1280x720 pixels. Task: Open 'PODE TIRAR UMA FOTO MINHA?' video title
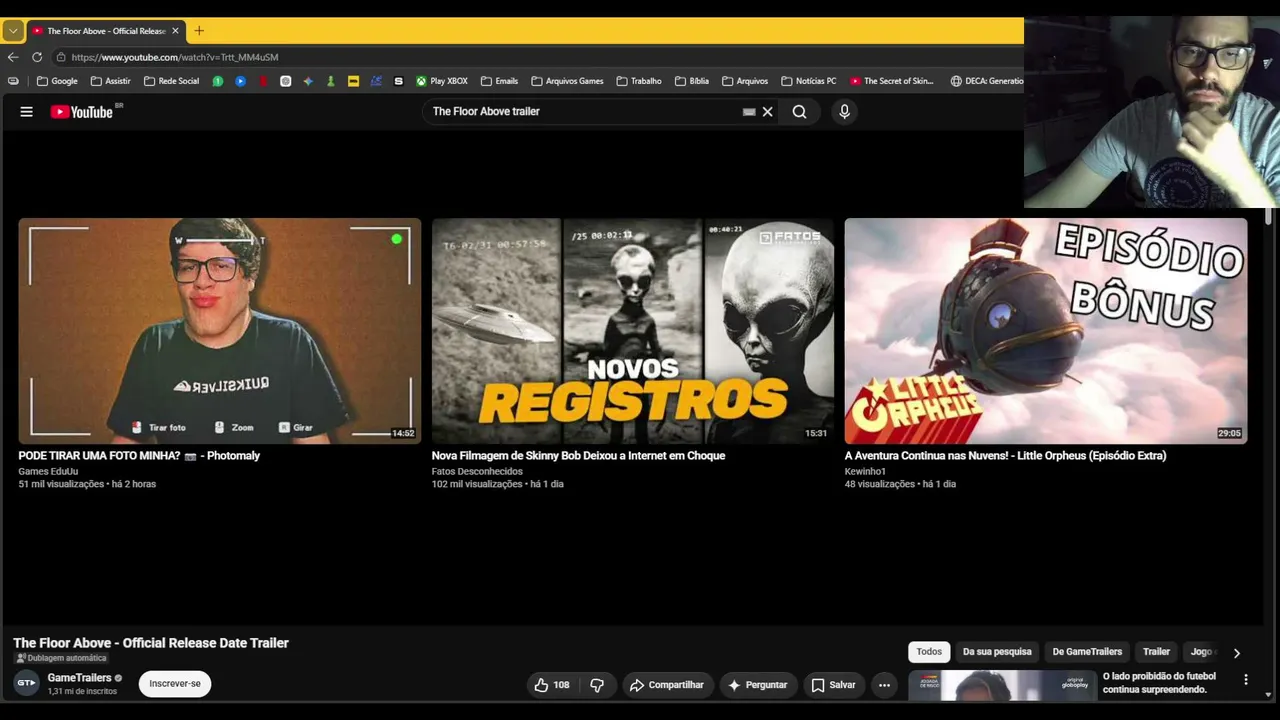pos(139,456)
